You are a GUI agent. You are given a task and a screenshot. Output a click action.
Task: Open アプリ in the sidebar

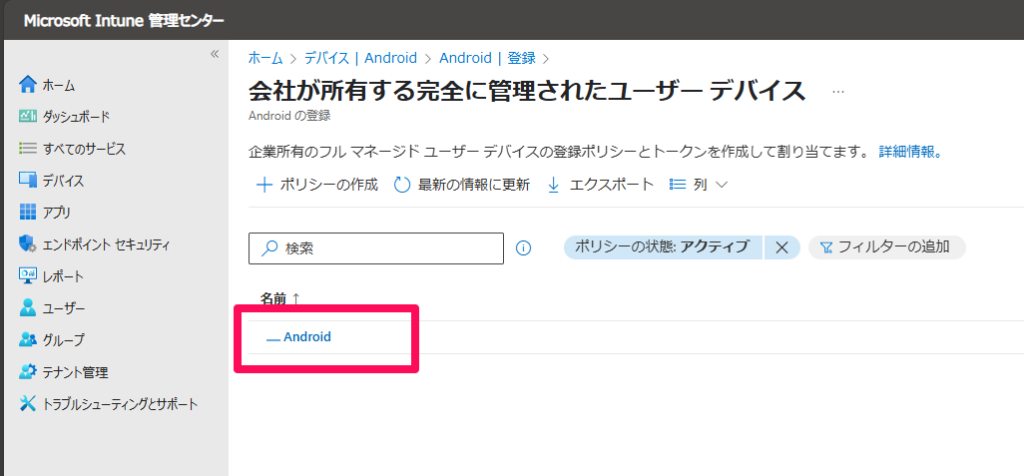[x=57, y=213]
